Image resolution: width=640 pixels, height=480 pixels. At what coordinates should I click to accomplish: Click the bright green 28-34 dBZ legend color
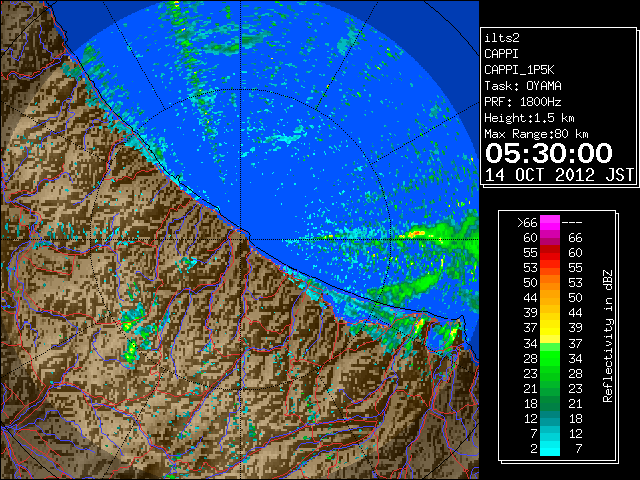(x=550, y=358)
